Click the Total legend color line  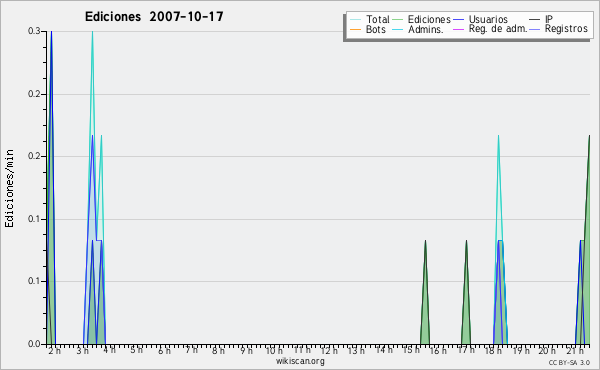355,20
